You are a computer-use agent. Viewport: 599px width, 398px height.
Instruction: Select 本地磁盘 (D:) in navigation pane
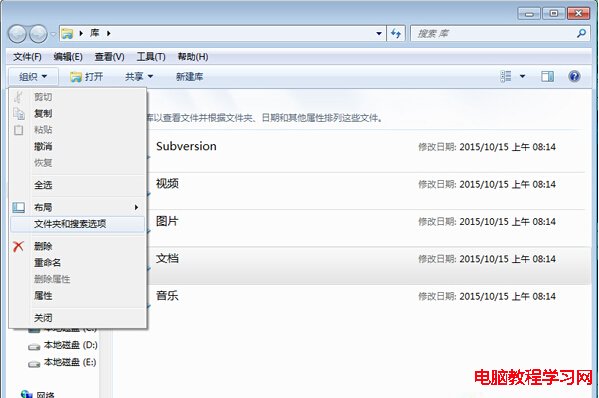(70, 345)
